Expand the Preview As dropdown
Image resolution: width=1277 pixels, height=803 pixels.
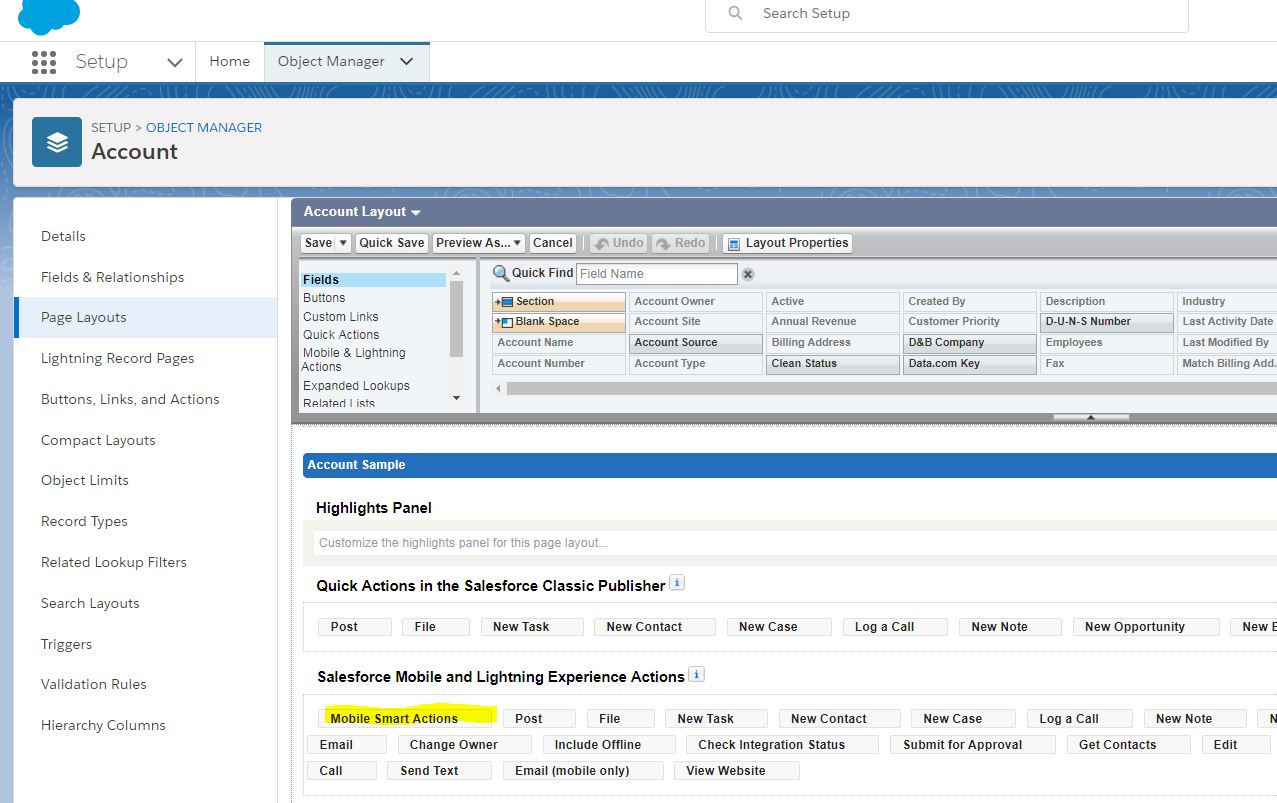click(478, 243)
